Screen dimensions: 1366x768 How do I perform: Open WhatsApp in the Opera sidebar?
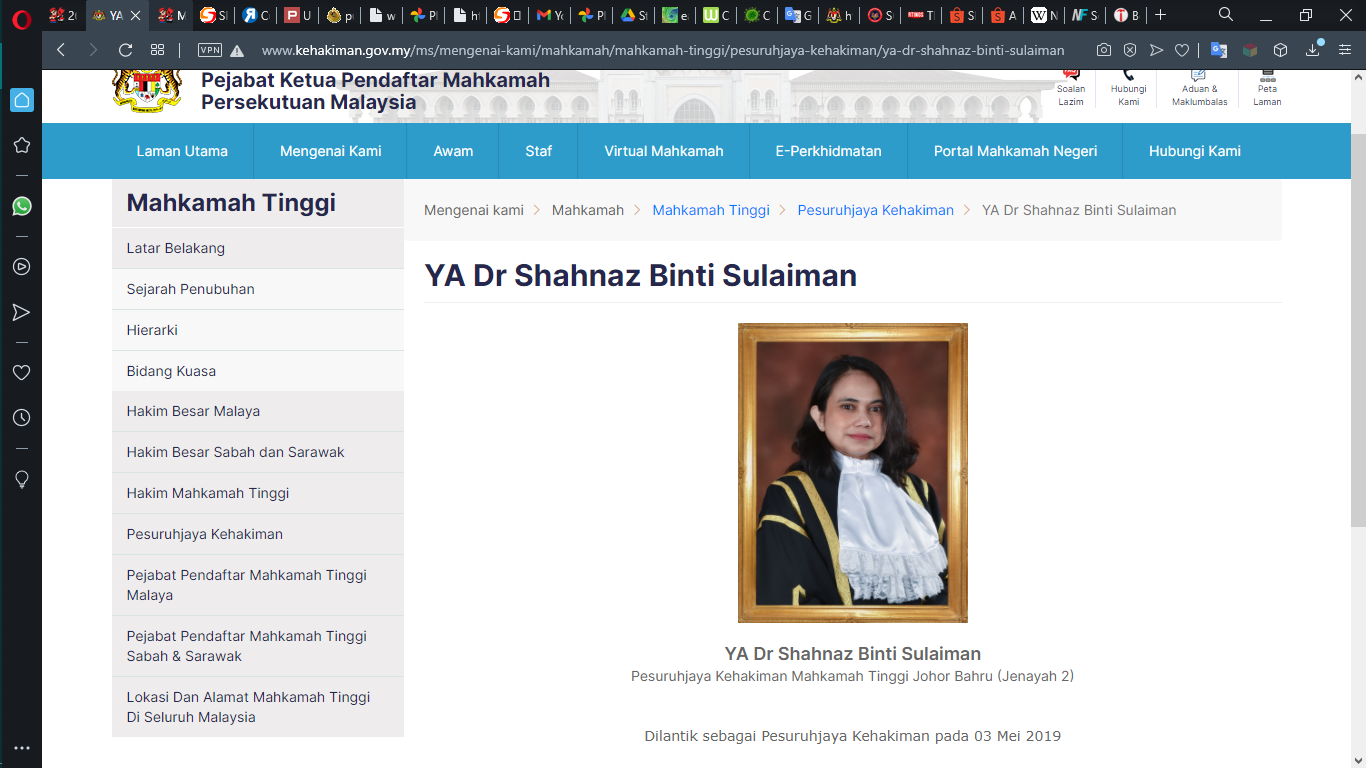[21, 206]
